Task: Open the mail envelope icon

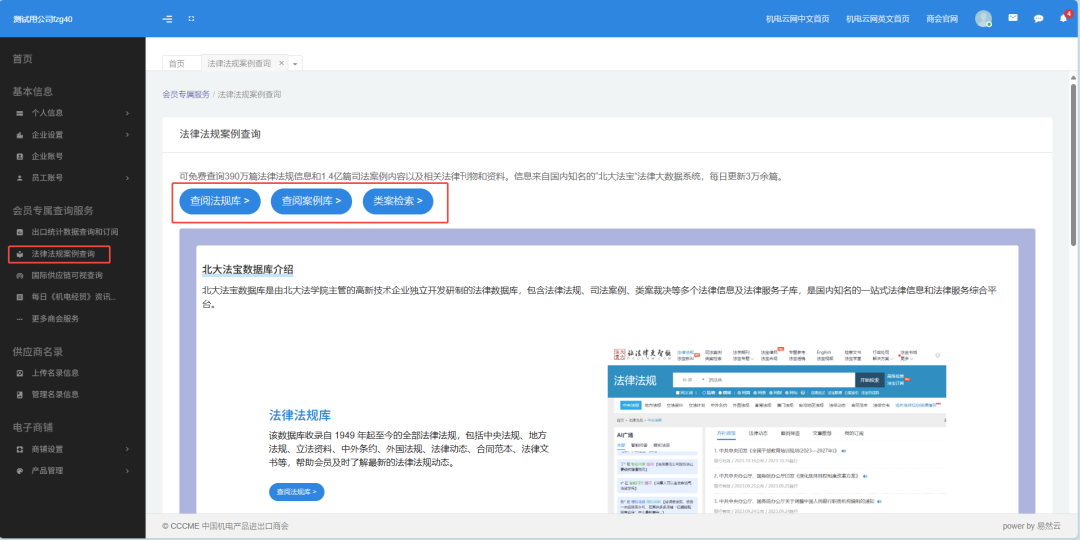Action: pos(1012,19)
